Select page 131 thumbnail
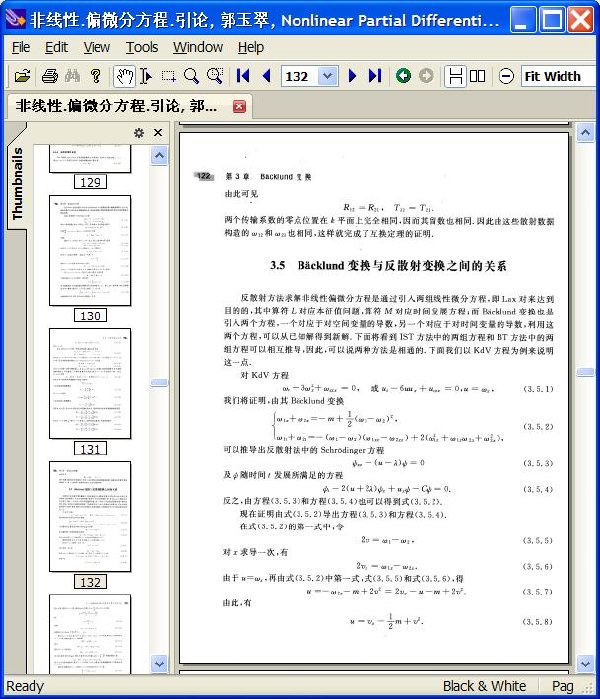Screen dimensions: 600x699 click(90, 384)
